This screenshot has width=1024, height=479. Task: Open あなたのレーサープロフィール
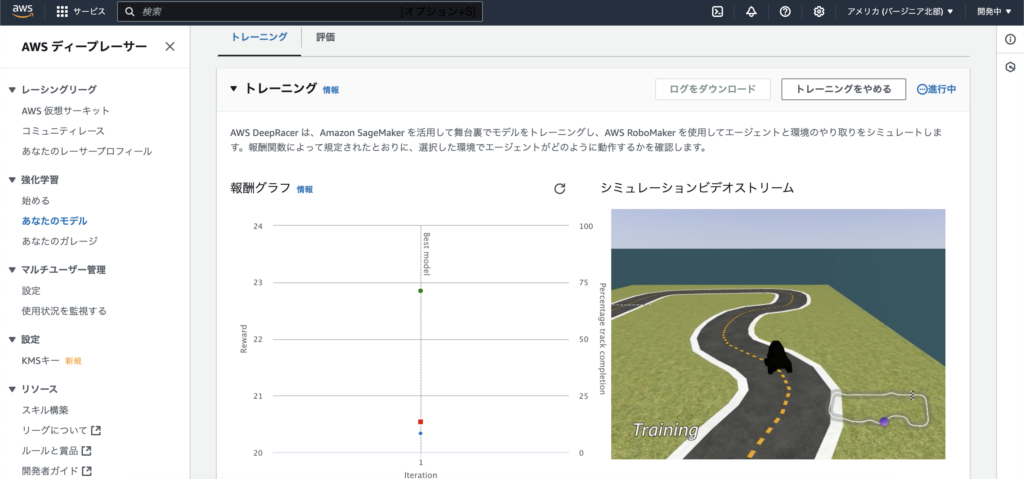87,151
